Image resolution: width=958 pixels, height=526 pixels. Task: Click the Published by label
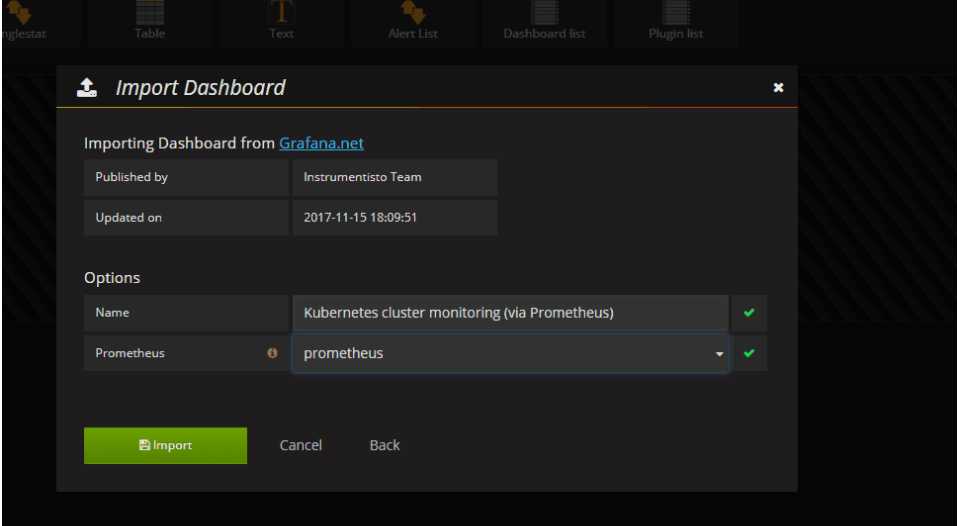click(x=131, y=177)
